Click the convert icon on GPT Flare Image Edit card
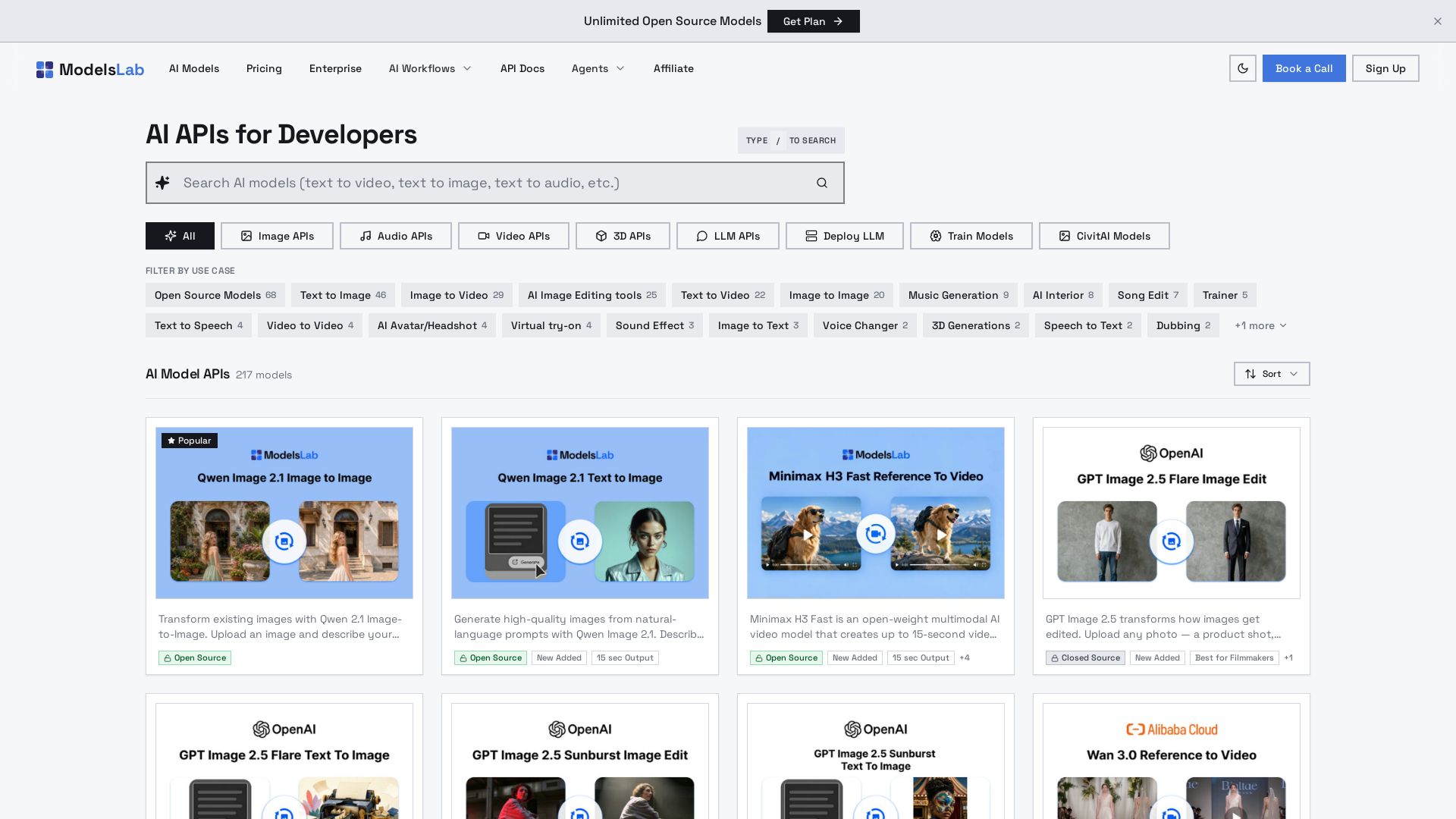 [x=1172, y=541]
